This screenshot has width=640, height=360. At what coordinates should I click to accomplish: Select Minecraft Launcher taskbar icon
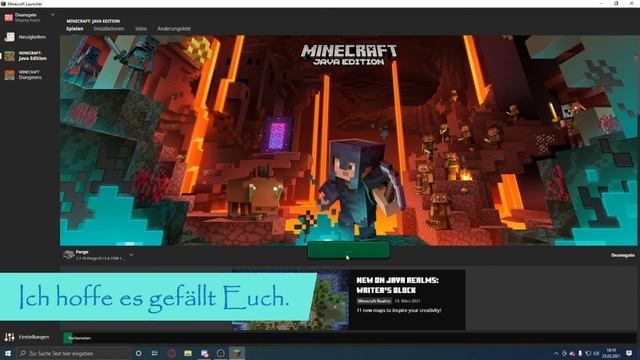tap(237, 353)
